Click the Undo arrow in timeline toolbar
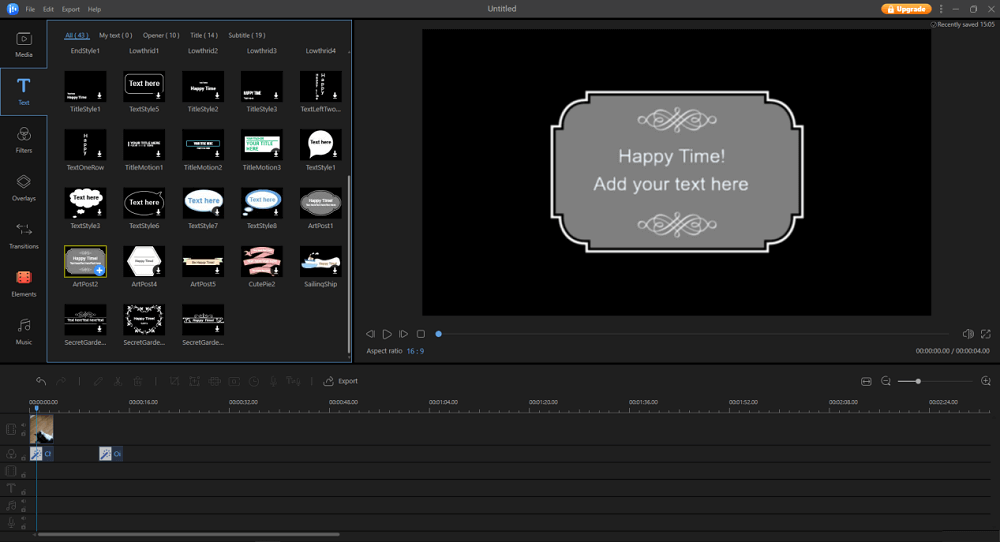 (x=41, y=381)
